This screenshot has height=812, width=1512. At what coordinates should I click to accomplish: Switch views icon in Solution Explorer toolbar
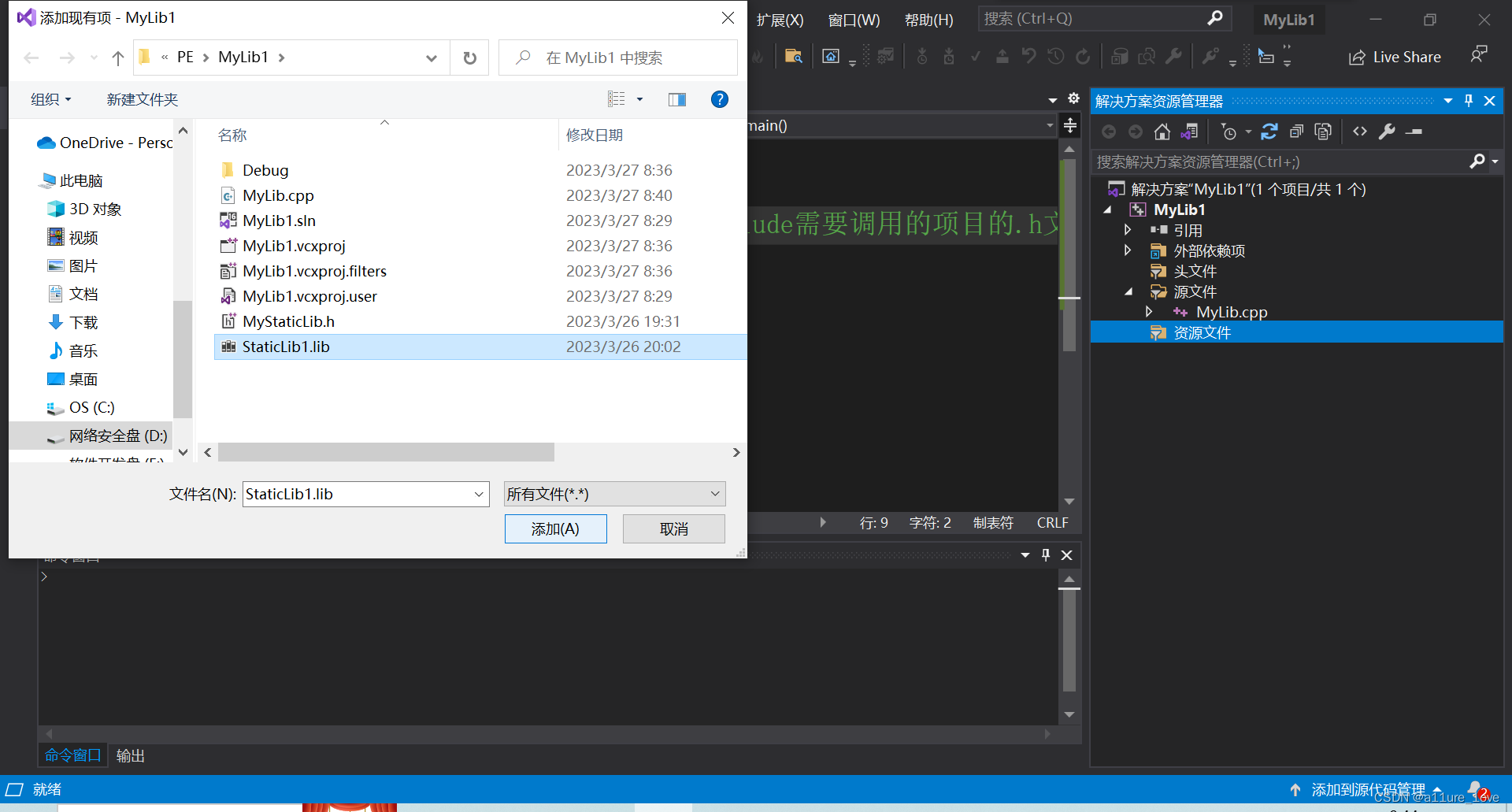tap(1189, 132)
